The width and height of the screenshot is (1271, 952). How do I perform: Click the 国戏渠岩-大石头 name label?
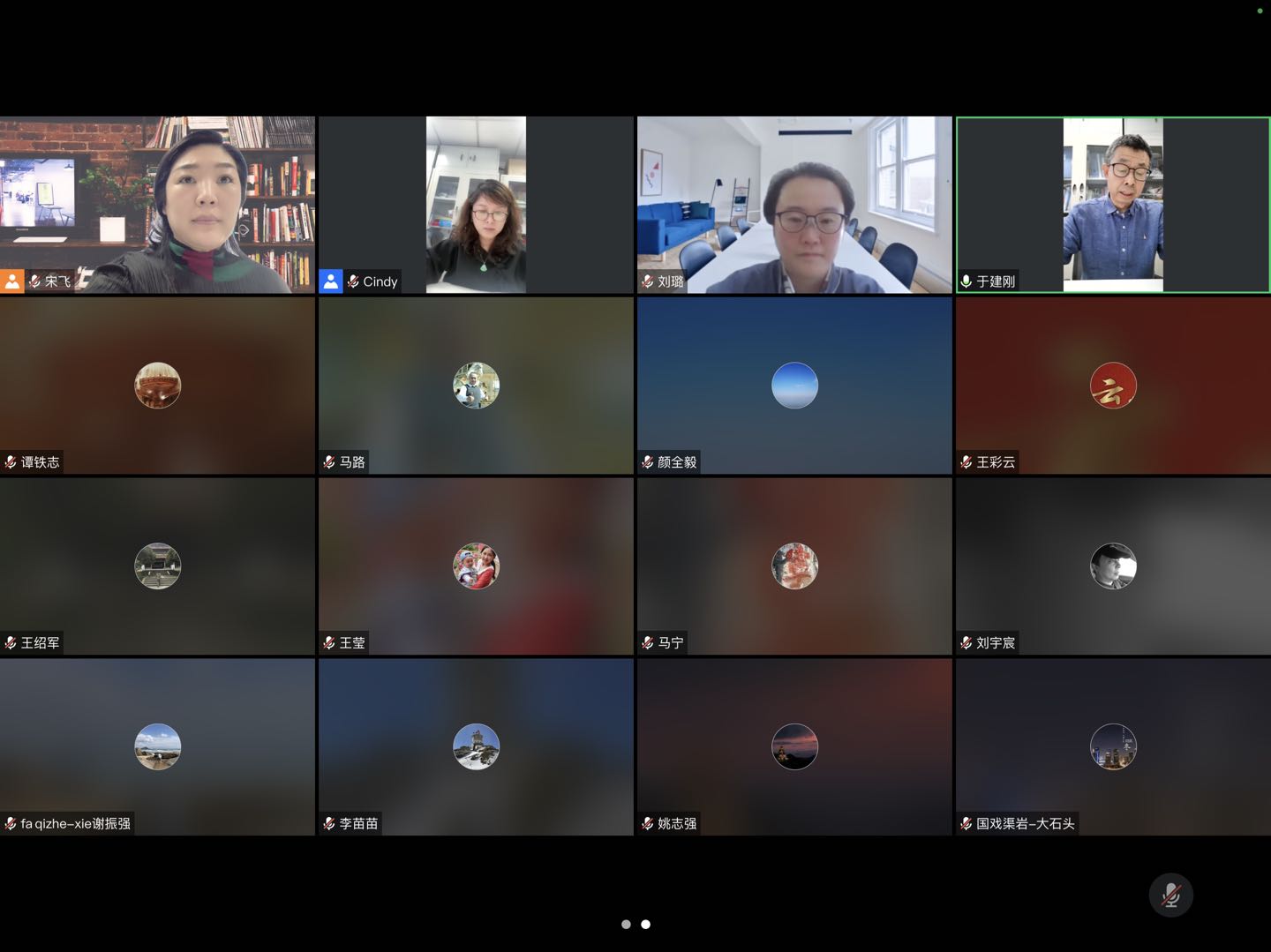[1025, 824]
